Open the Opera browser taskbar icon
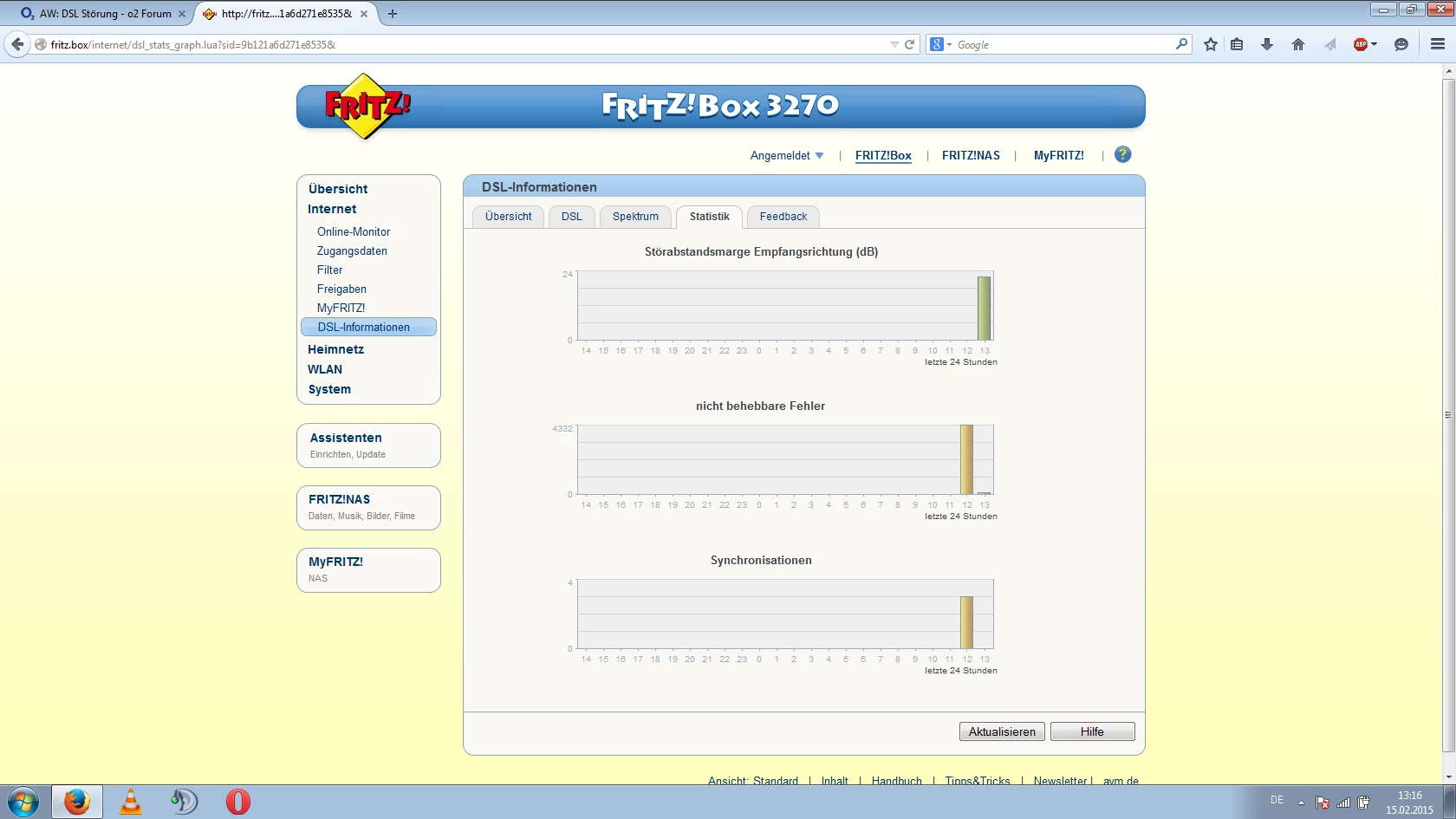The width and height of the screenshot is (1456, 819). coord(238,802)
